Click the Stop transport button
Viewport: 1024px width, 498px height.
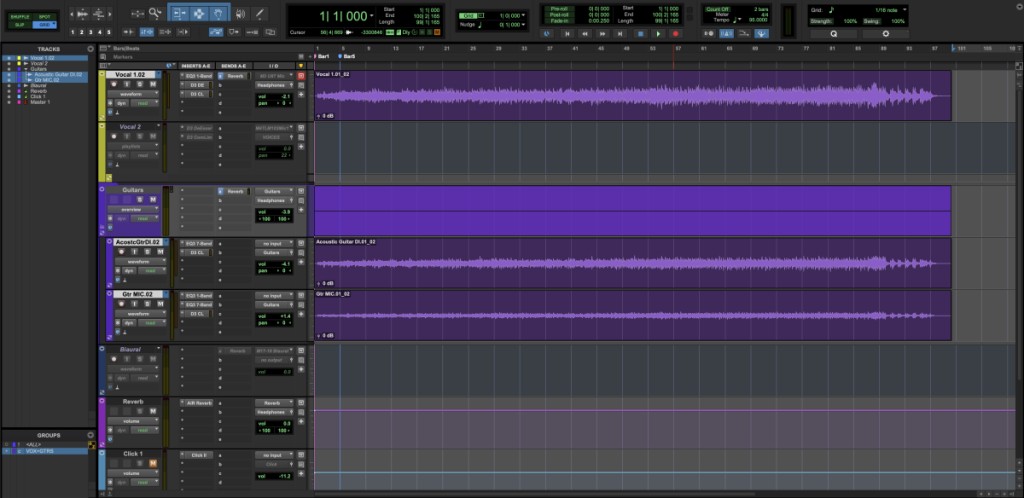coord(640,33)
